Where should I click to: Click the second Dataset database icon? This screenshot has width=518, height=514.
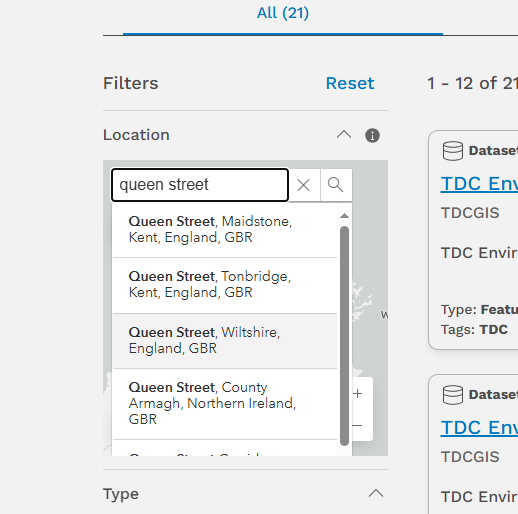click(x=453, y=395)
